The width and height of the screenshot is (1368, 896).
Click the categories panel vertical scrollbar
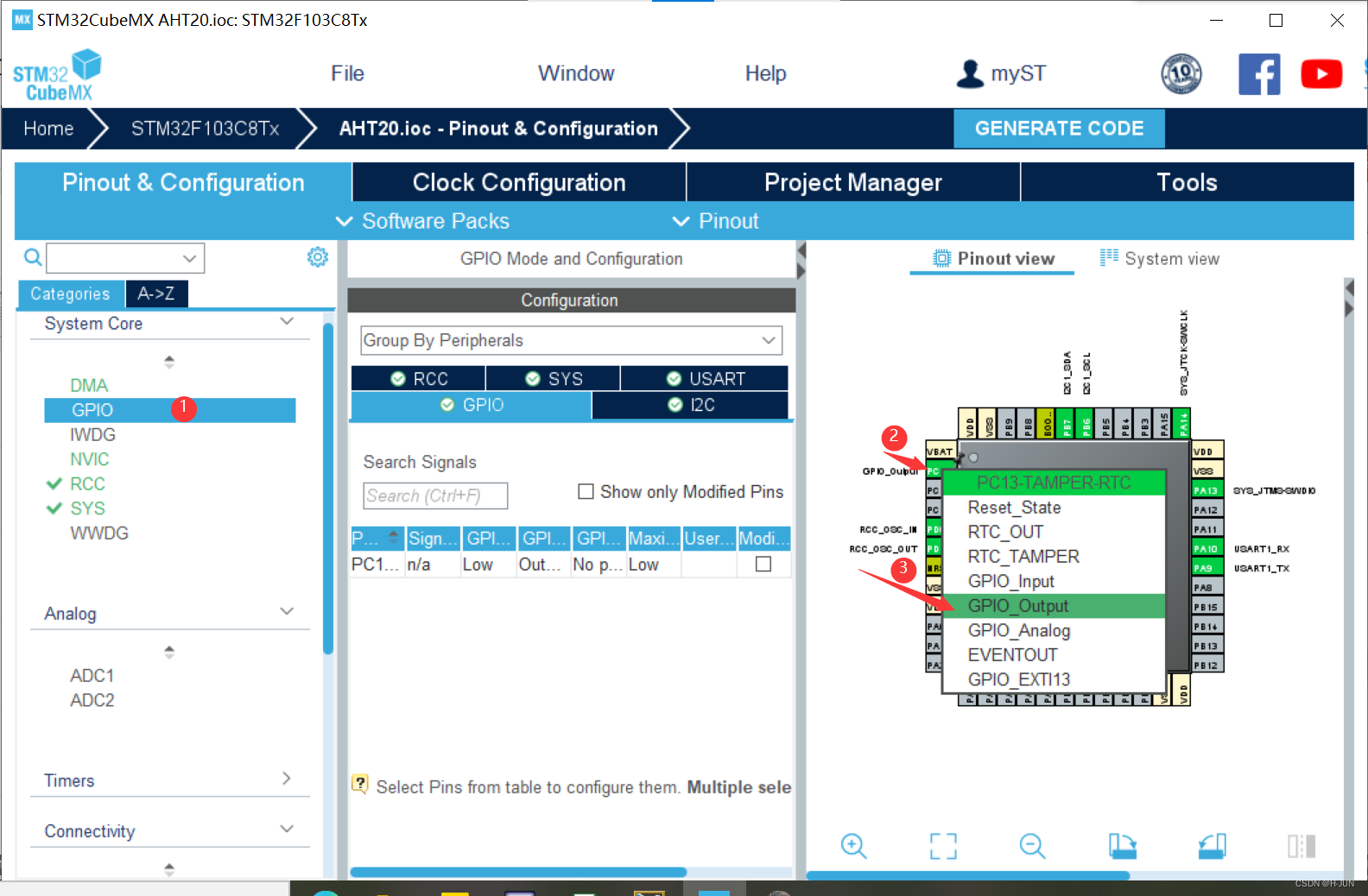[x=328, y=489]
